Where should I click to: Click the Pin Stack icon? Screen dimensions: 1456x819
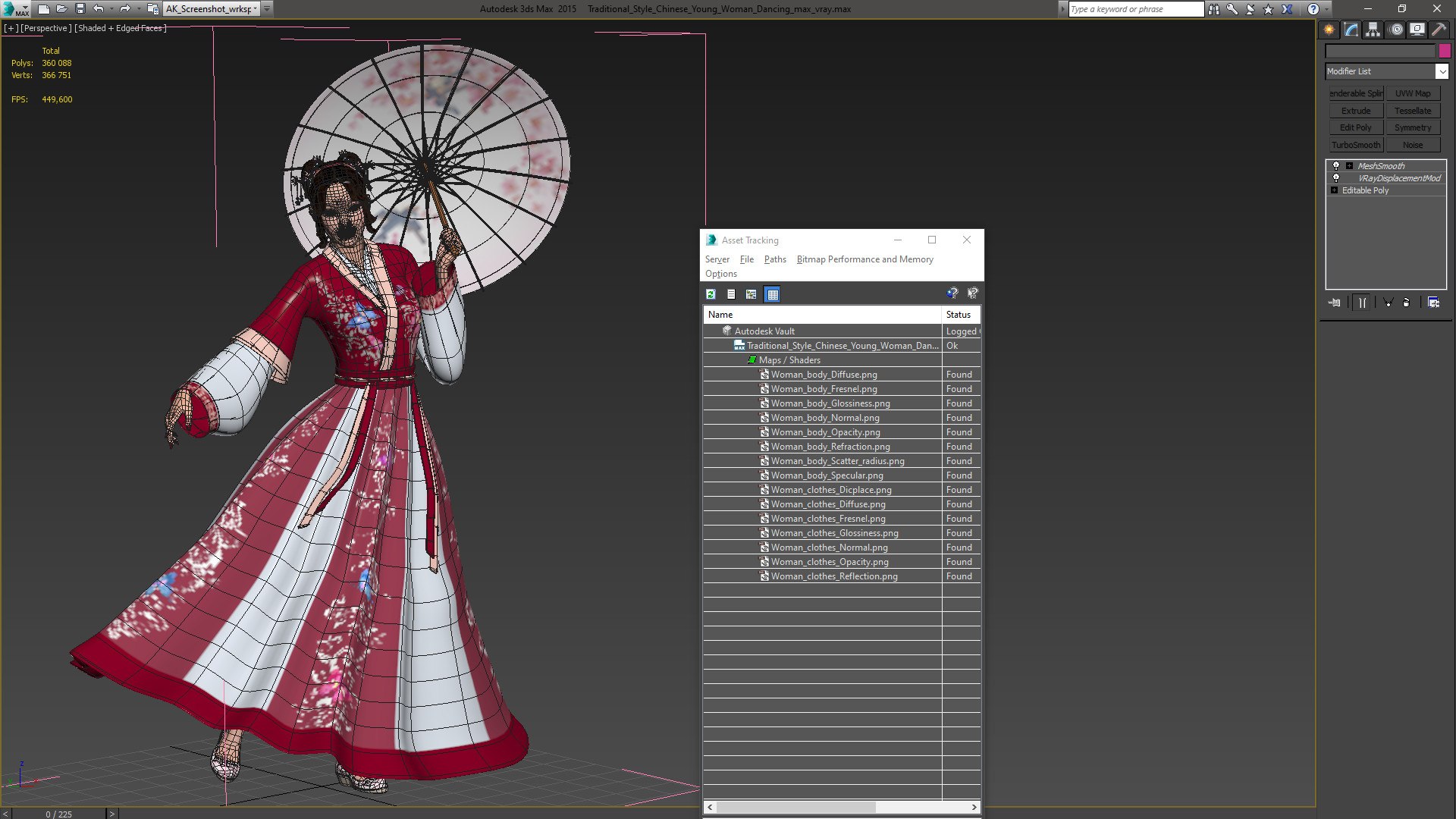click(1335, 303)
